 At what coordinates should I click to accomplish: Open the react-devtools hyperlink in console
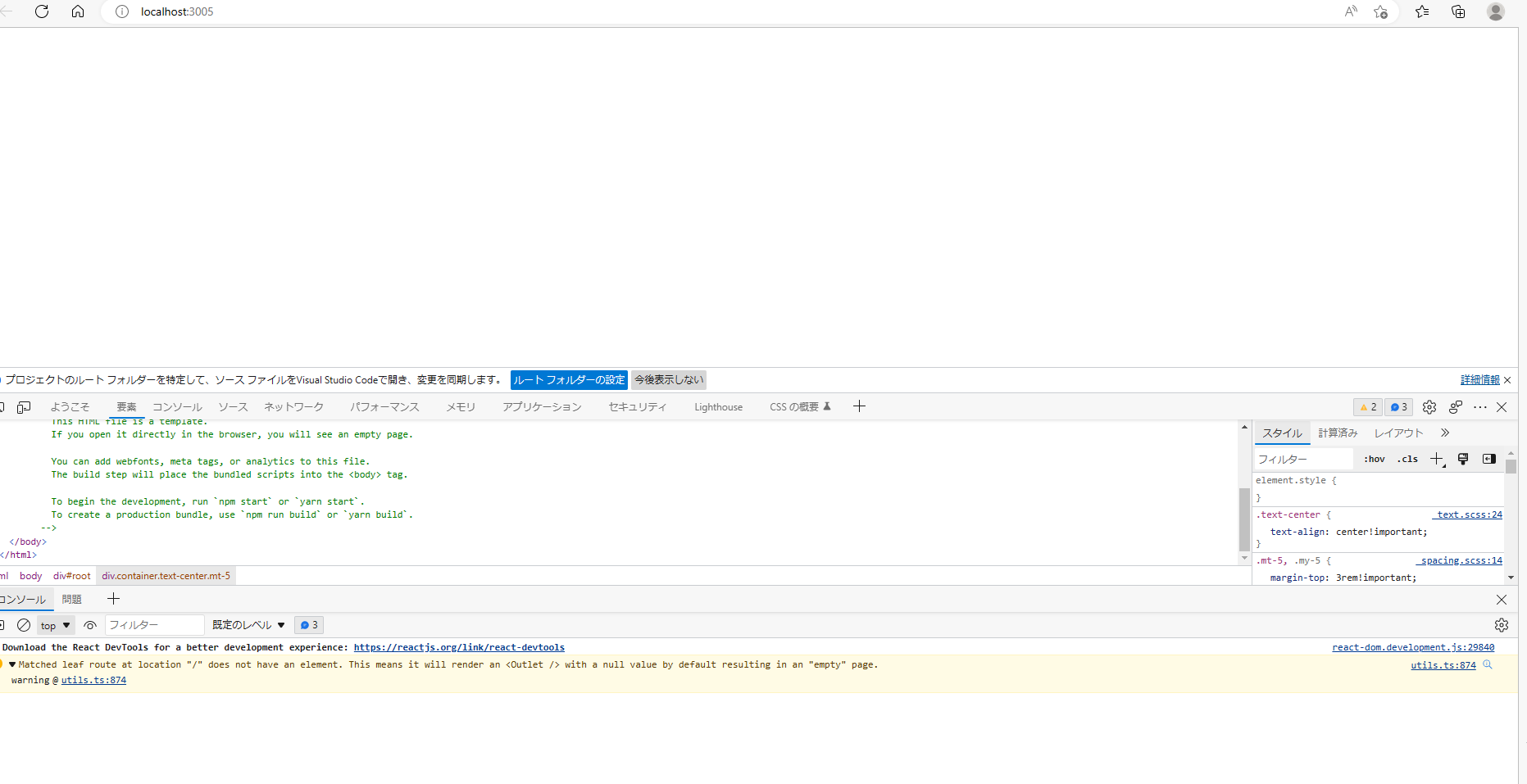[459, 648]
